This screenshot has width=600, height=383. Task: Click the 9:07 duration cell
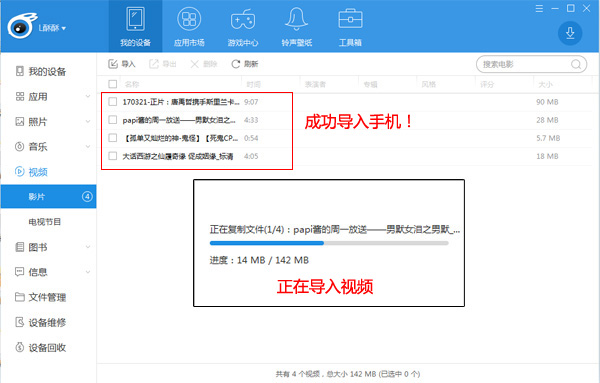[251, 102]
